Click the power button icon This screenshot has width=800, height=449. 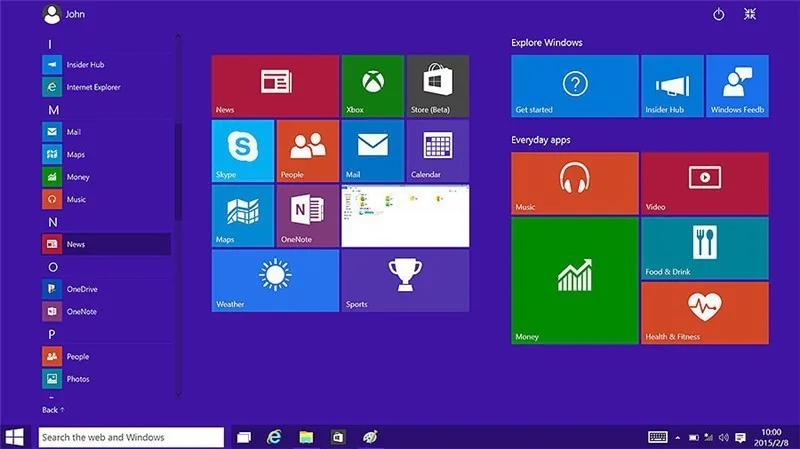[718, 14]
